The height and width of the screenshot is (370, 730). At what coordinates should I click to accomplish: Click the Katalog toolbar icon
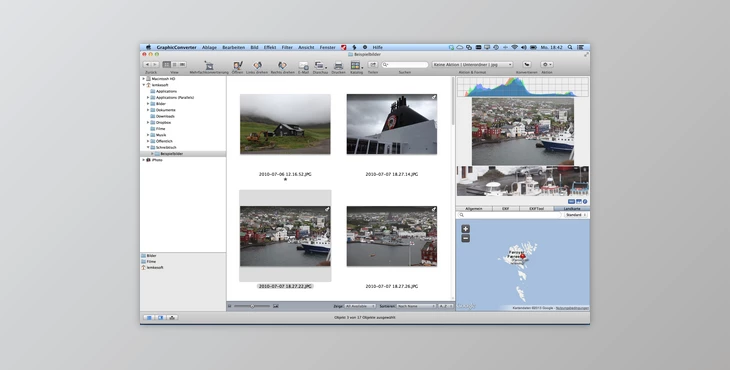pos(356,65)
